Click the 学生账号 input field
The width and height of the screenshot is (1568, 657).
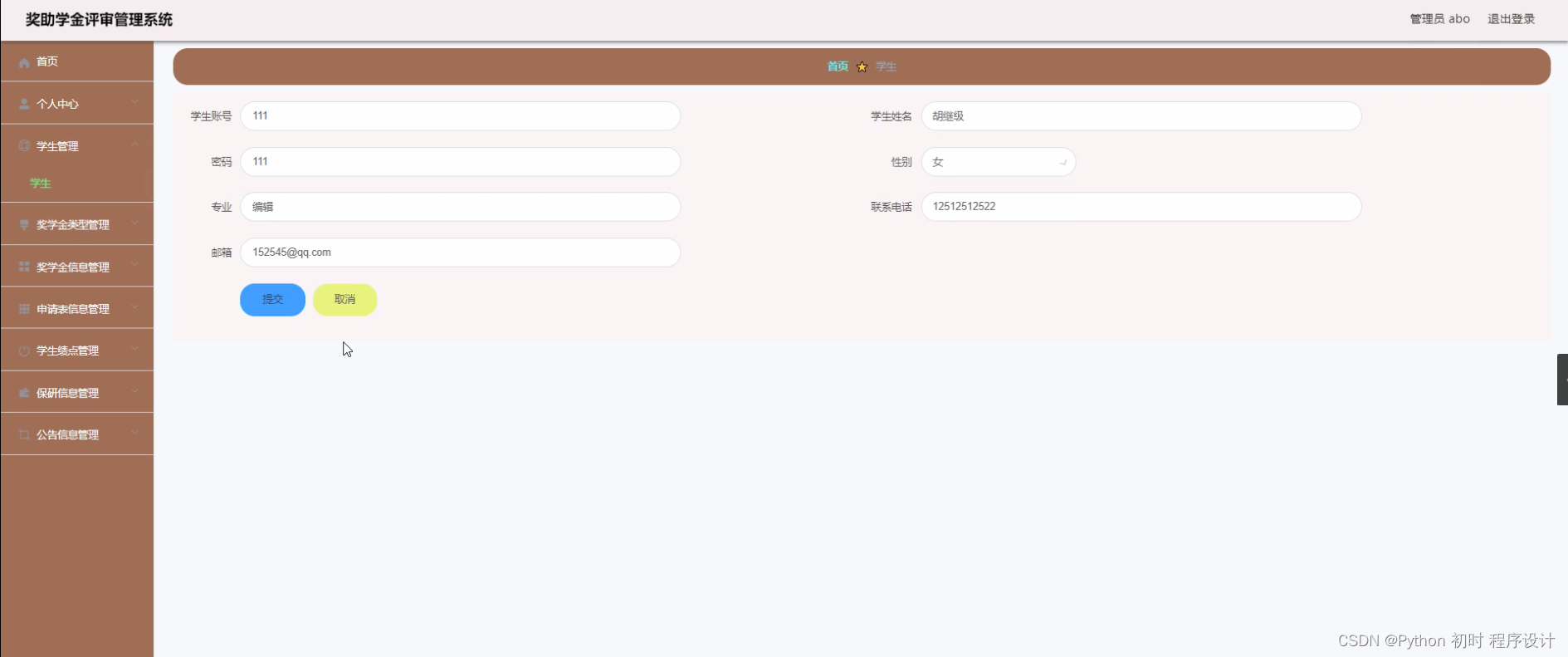[461, 116]
